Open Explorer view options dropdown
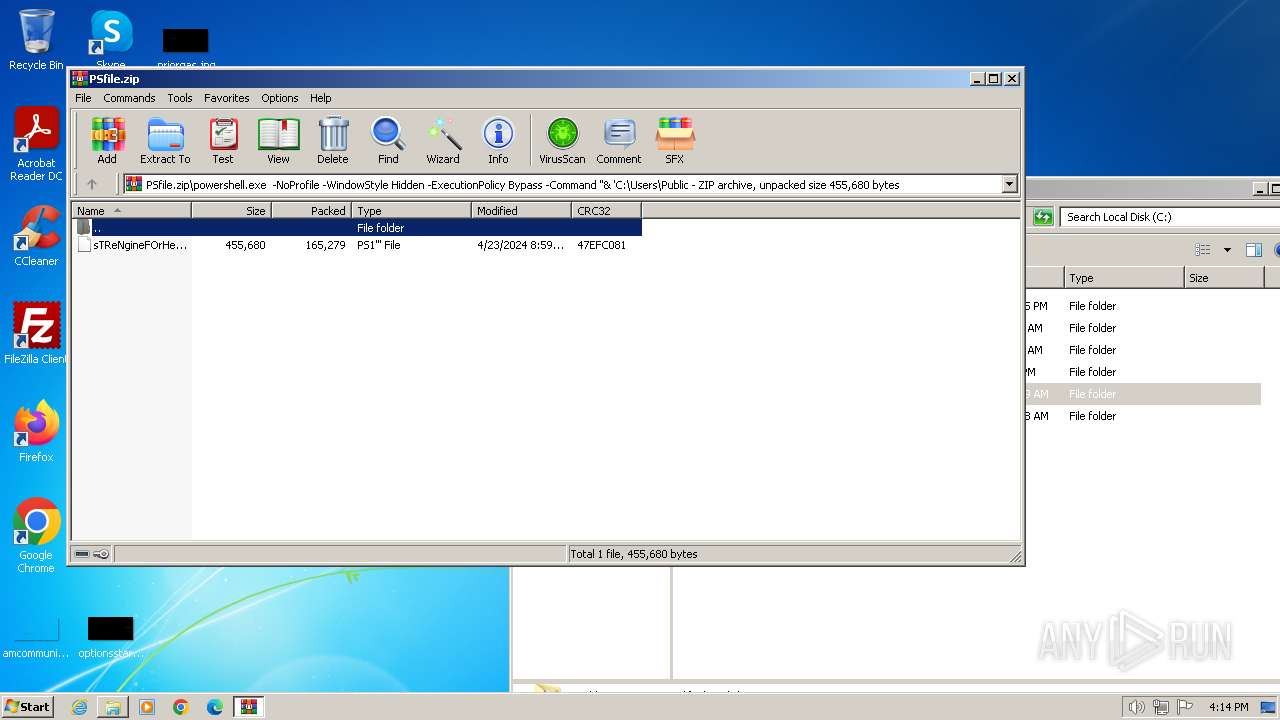The height and width of the screenshot is (720, 1280). [1227, 250]
